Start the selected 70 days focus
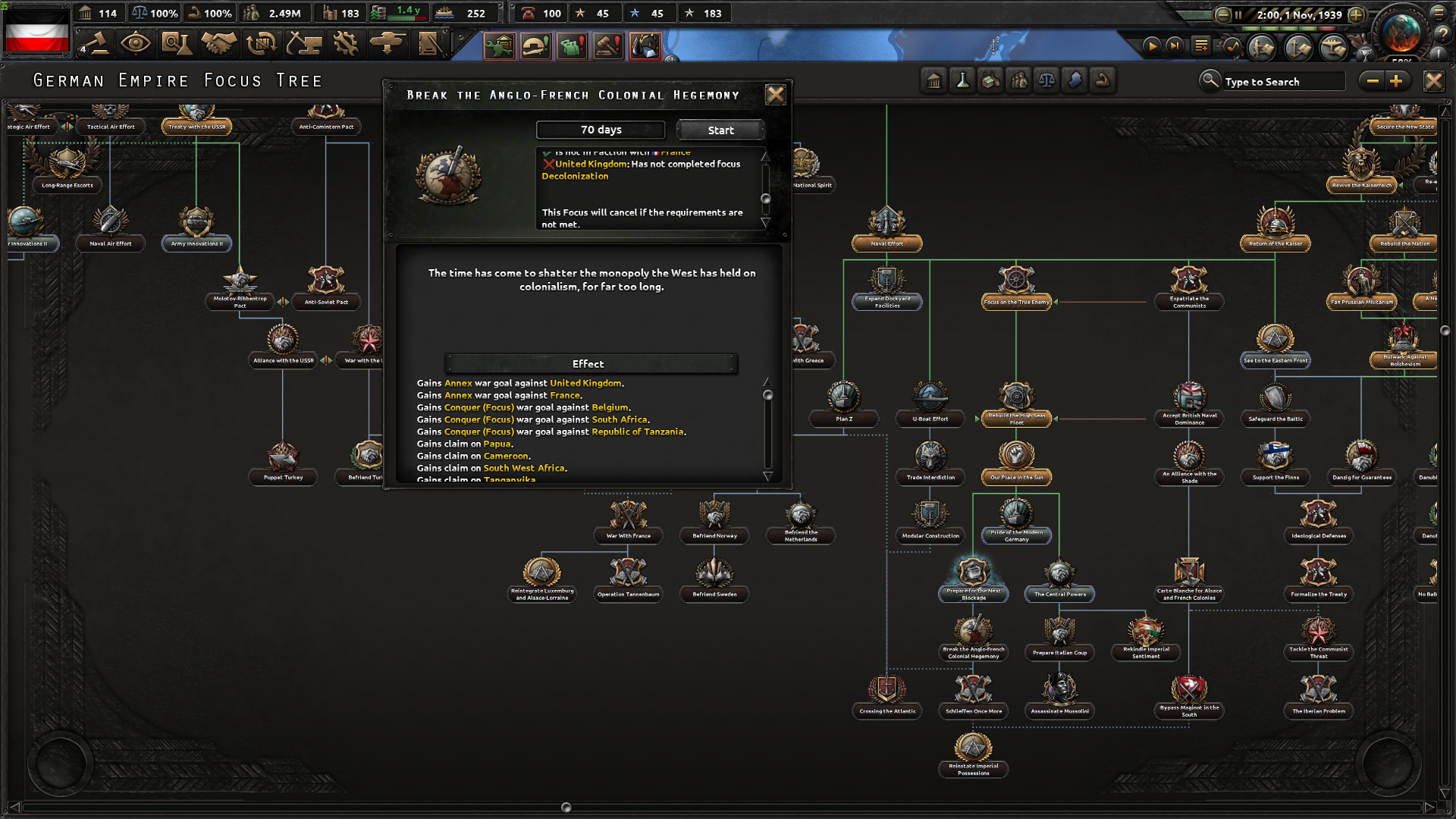1456x819 pixels. click(720, 130)
